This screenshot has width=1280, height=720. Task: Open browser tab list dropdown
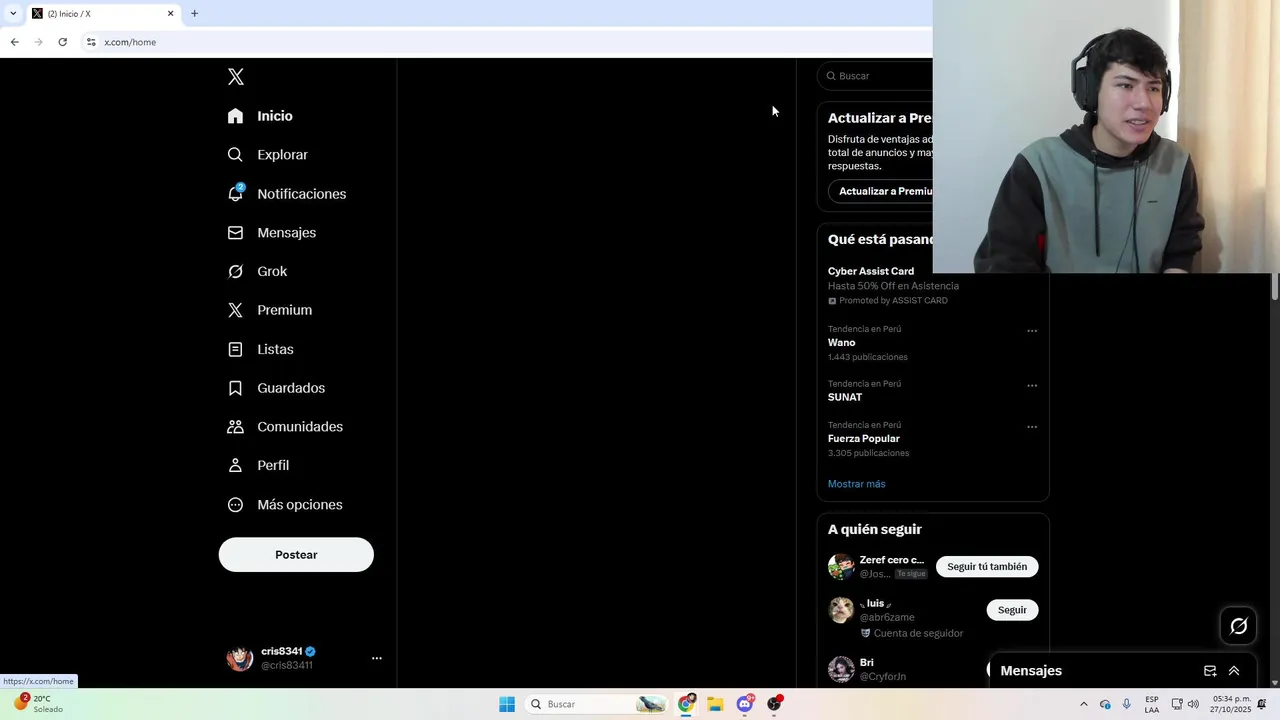click(x=12, y=13)
